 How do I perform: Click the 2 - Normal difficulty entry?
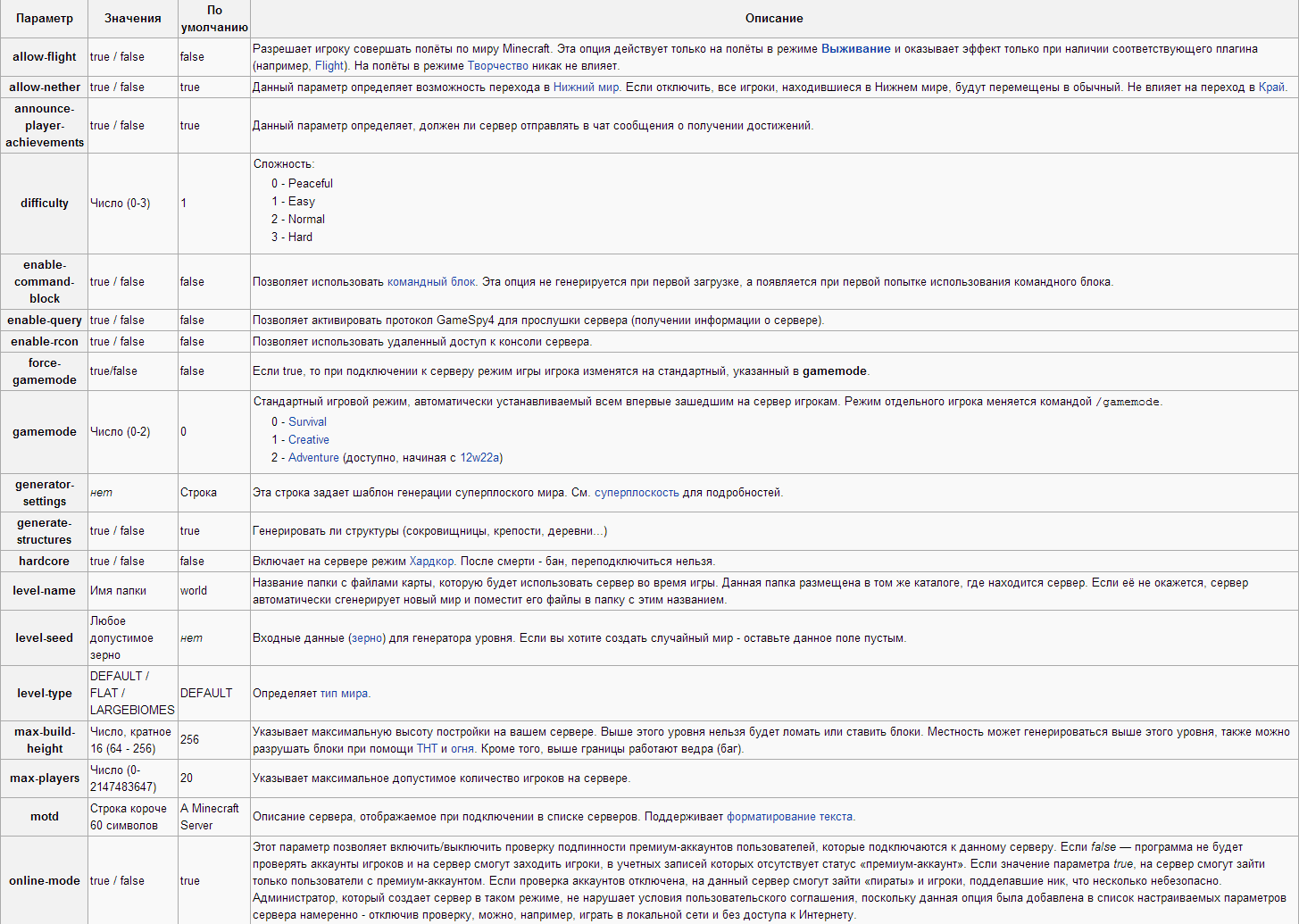tap(298, 220)
